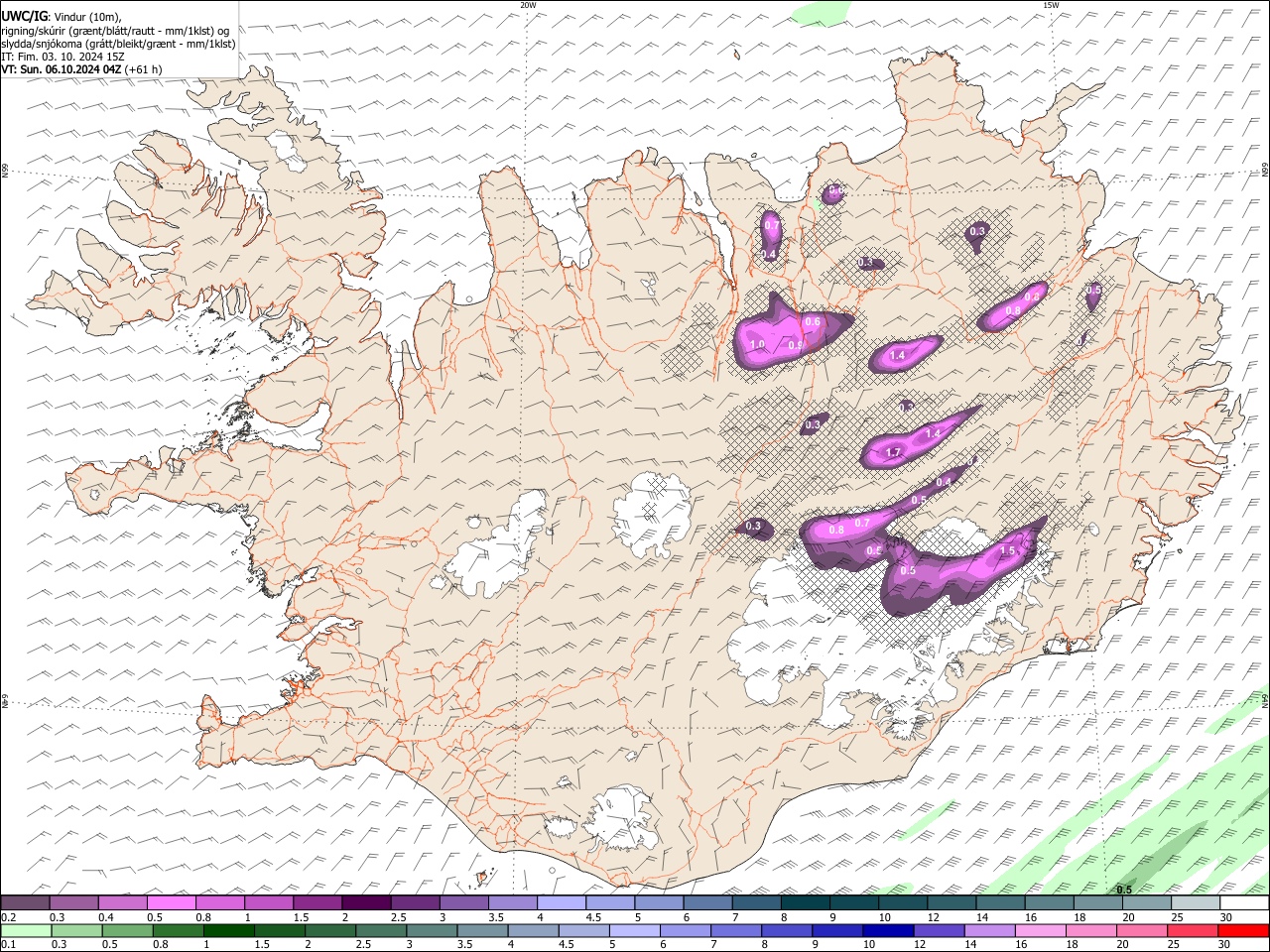Click the 1.5 snowfall value on map

(1007, 550)
